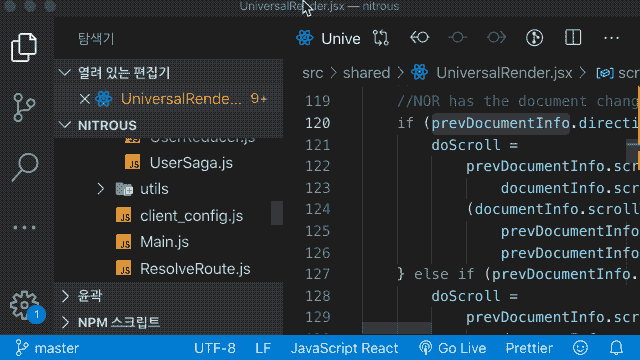Close UniversalRender editor with the X
Screen dimensions: 640x360
(84, 99)
